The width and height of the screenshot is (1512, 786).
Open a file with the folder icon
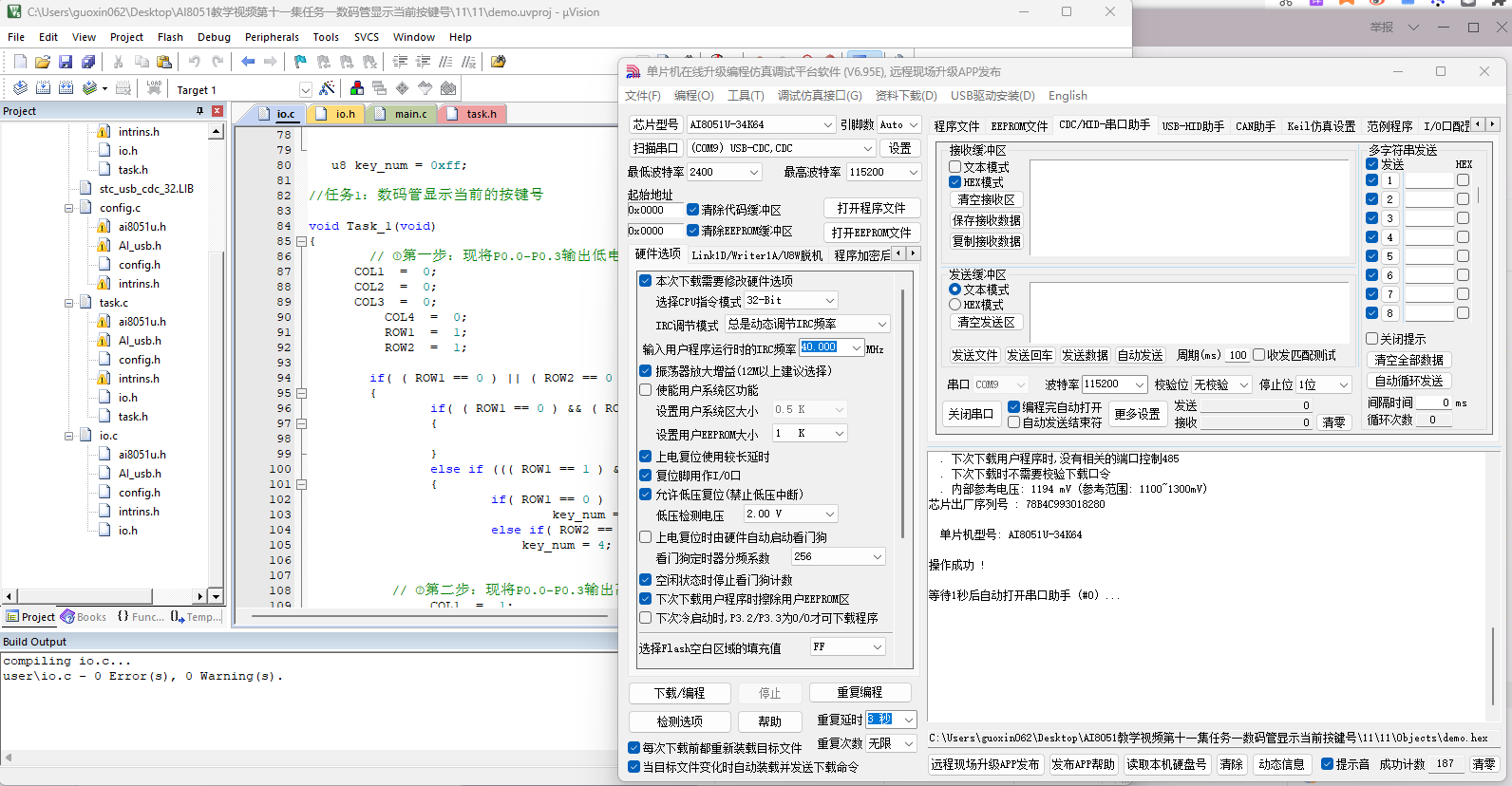click(x=43, y=62)
